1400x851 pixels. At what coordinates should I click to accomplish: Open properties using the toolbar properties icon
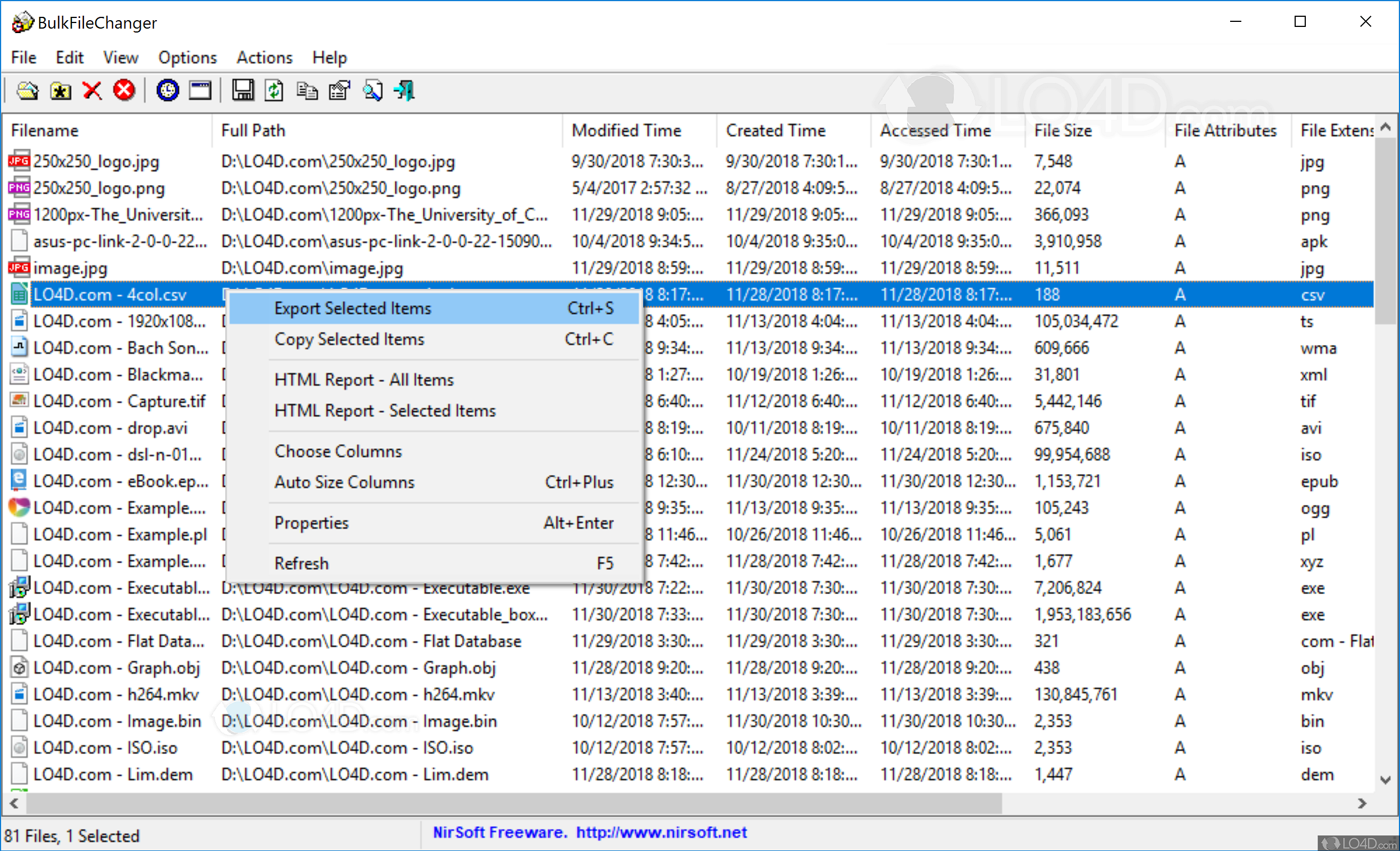click(x=339, y=90)
